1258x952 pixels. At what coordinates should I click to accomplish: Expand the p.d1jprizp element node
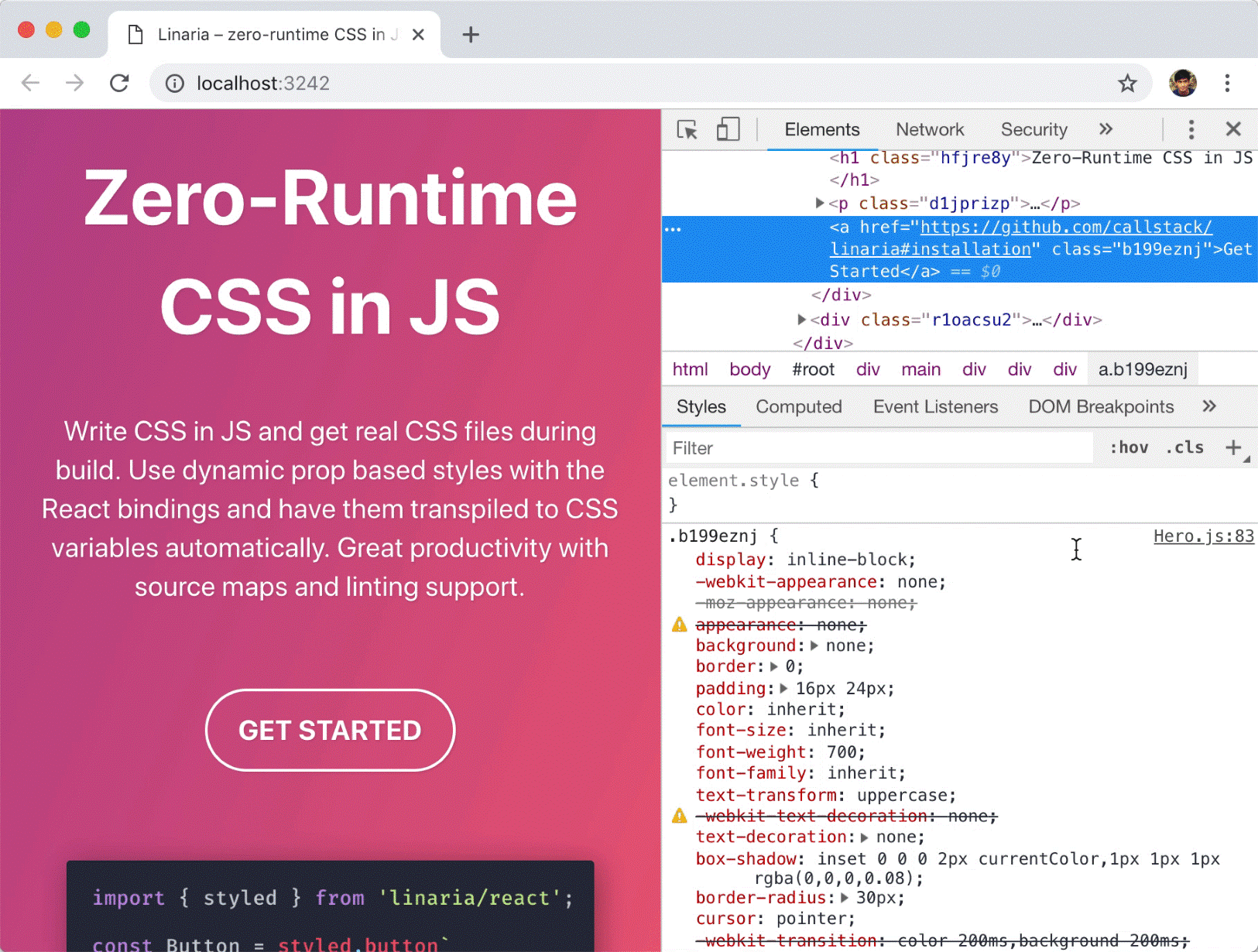tap(819, 203)
